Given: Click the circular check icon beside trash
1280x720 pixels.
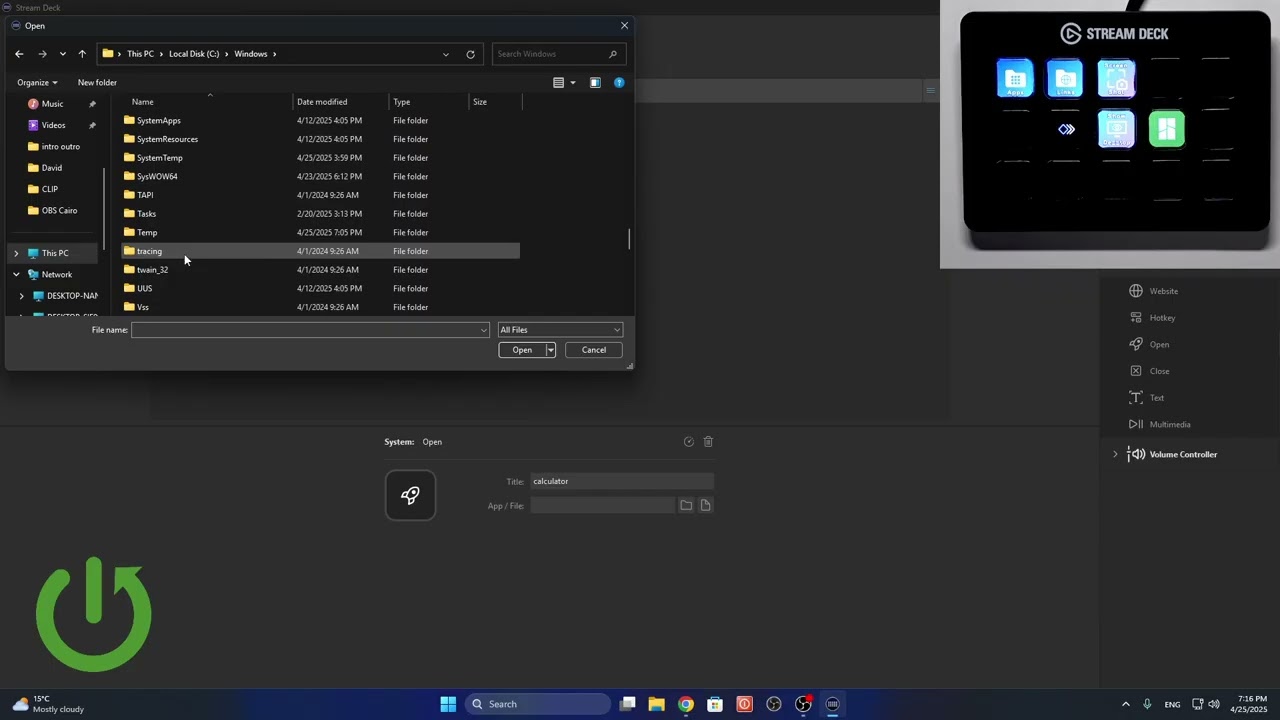Looking at the screenshot, I should [x=688, y=441].
